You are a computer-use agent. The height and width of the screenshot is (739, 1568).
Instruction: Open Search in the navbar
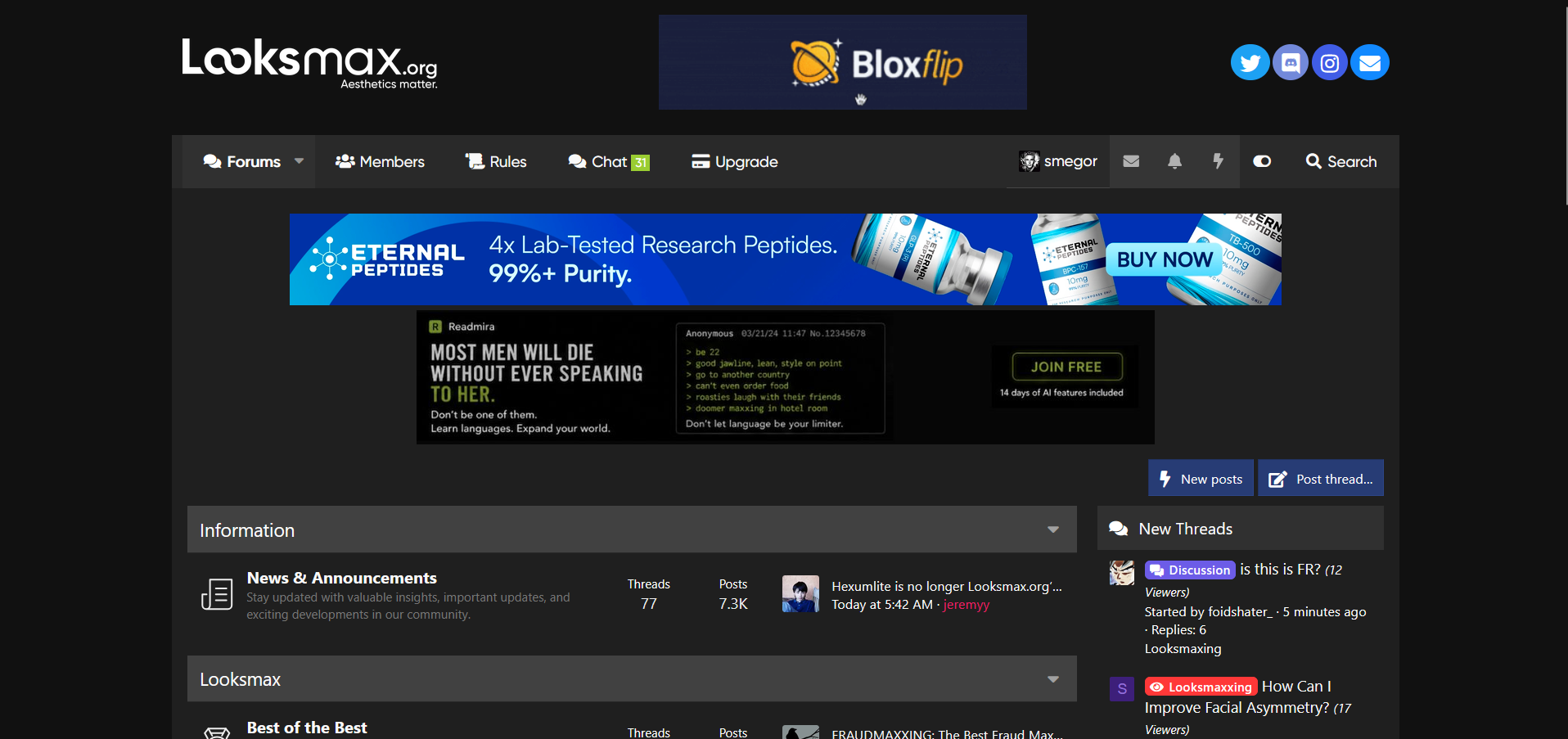(x=1341, y=161)
